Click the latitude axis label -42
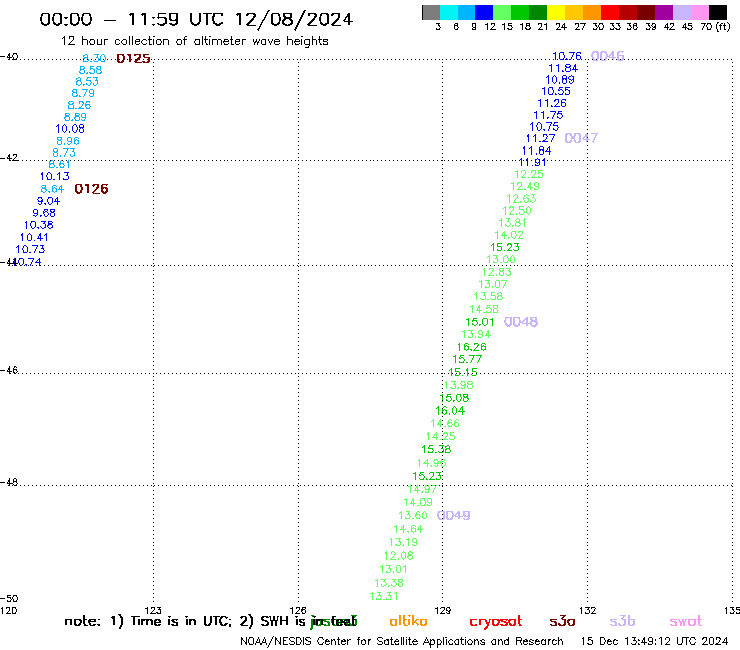The image size is (740, 650). (9, 157)
